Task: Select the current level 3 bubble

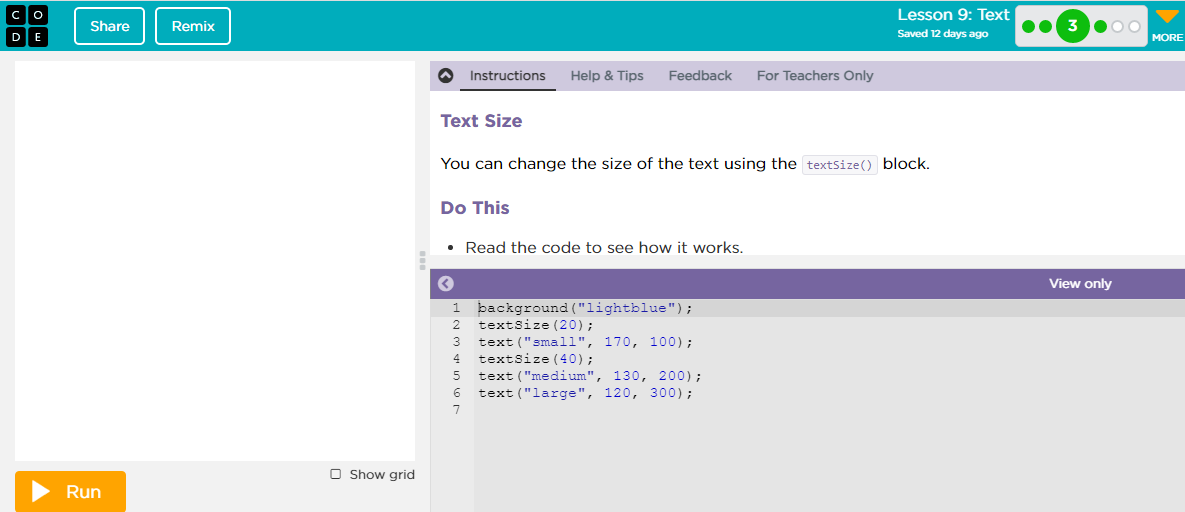Action: [1072, 26]
